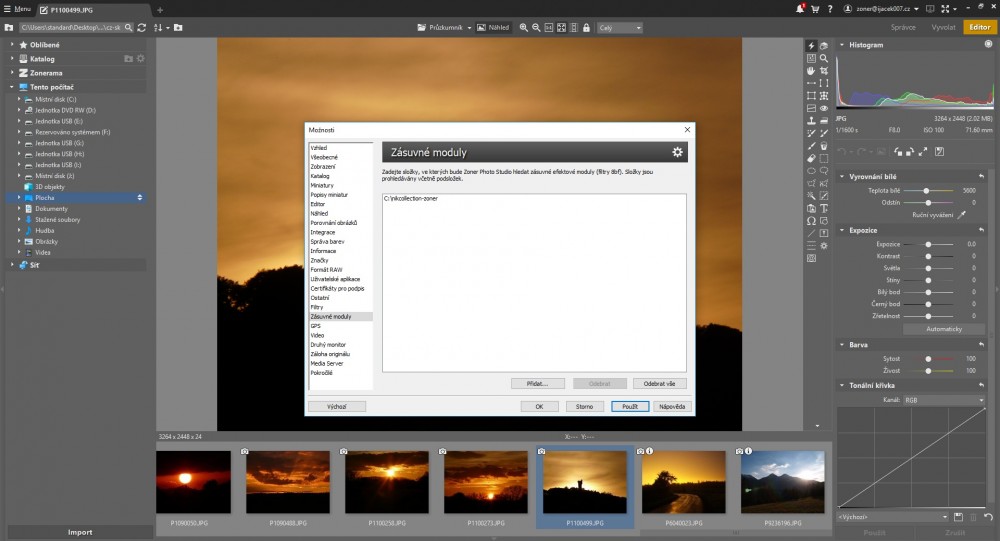The height and width of the screenshot is (541, 1000).
Task: Pick the white balance eyedropper
Action: tap(963, 214)
